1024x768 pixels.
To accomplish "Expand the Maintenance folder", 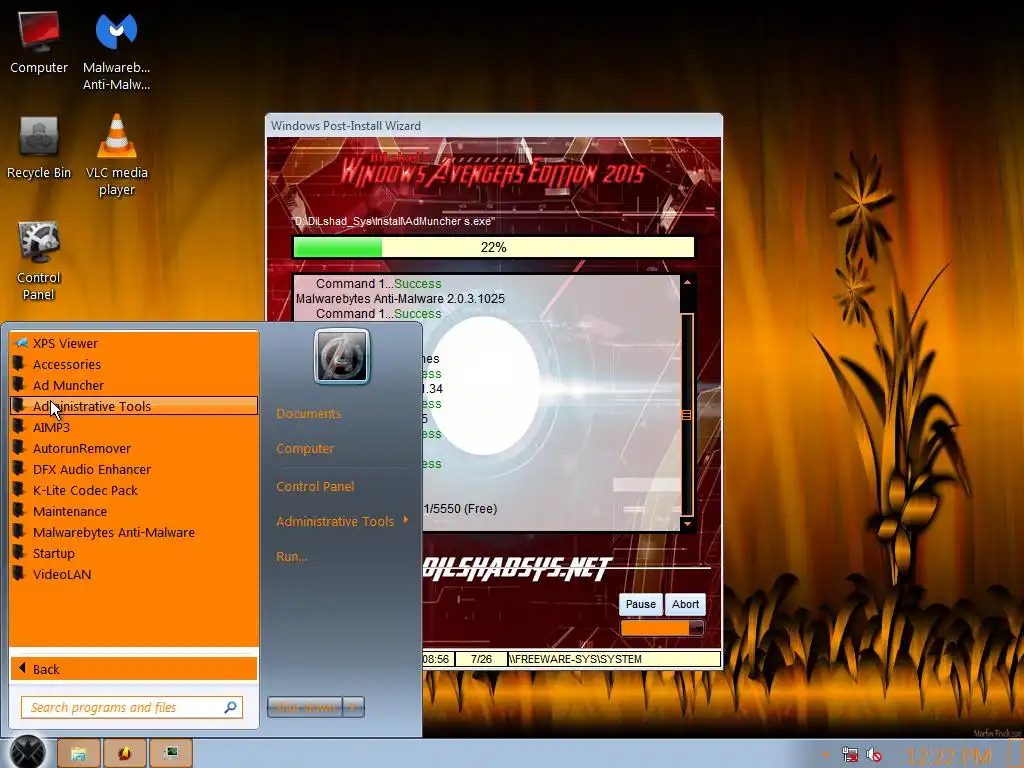I will point(134,511).
